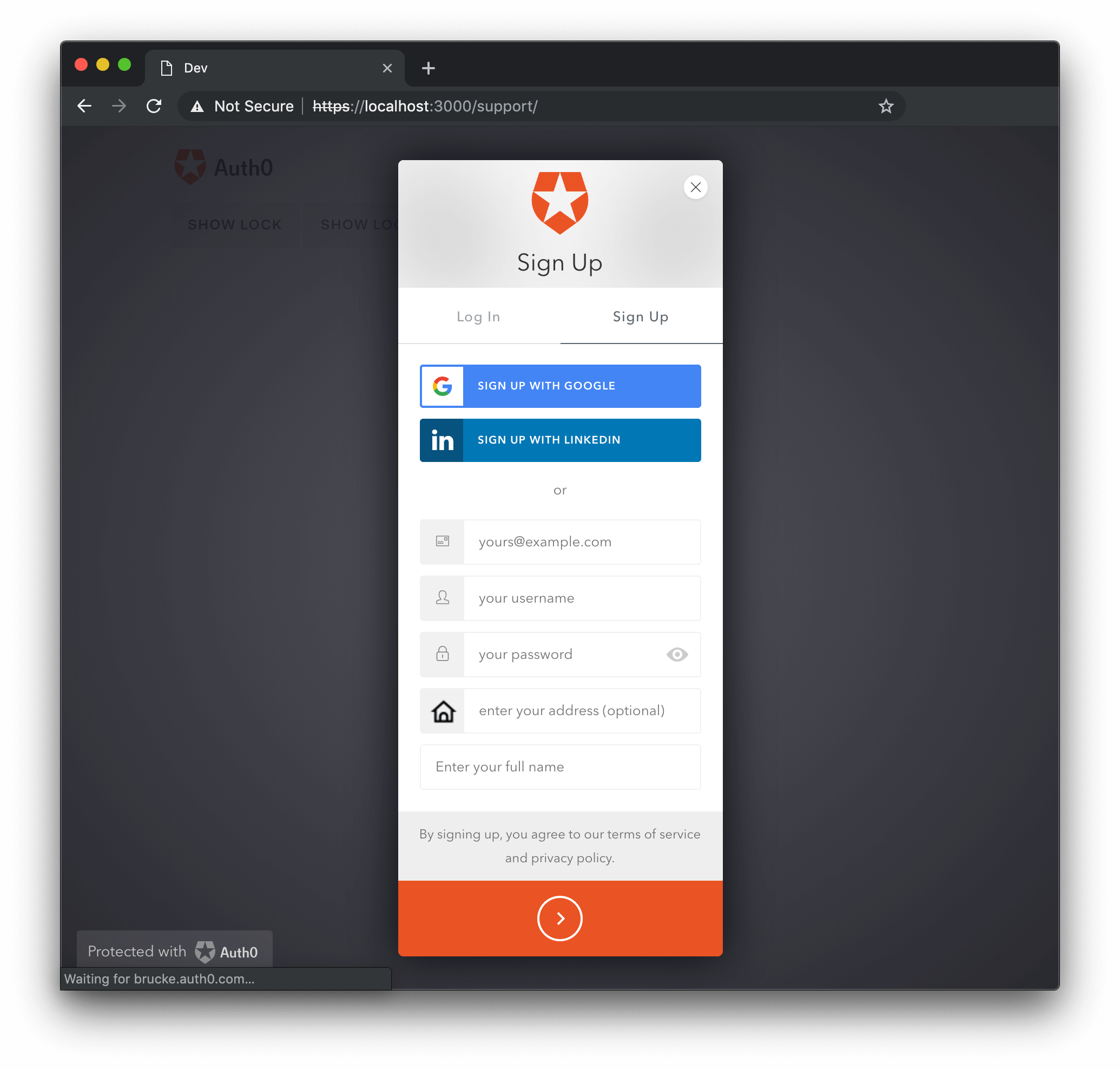The image size is (1120, 1070).
Task: Click the full name input field
Action: (560, 767)
